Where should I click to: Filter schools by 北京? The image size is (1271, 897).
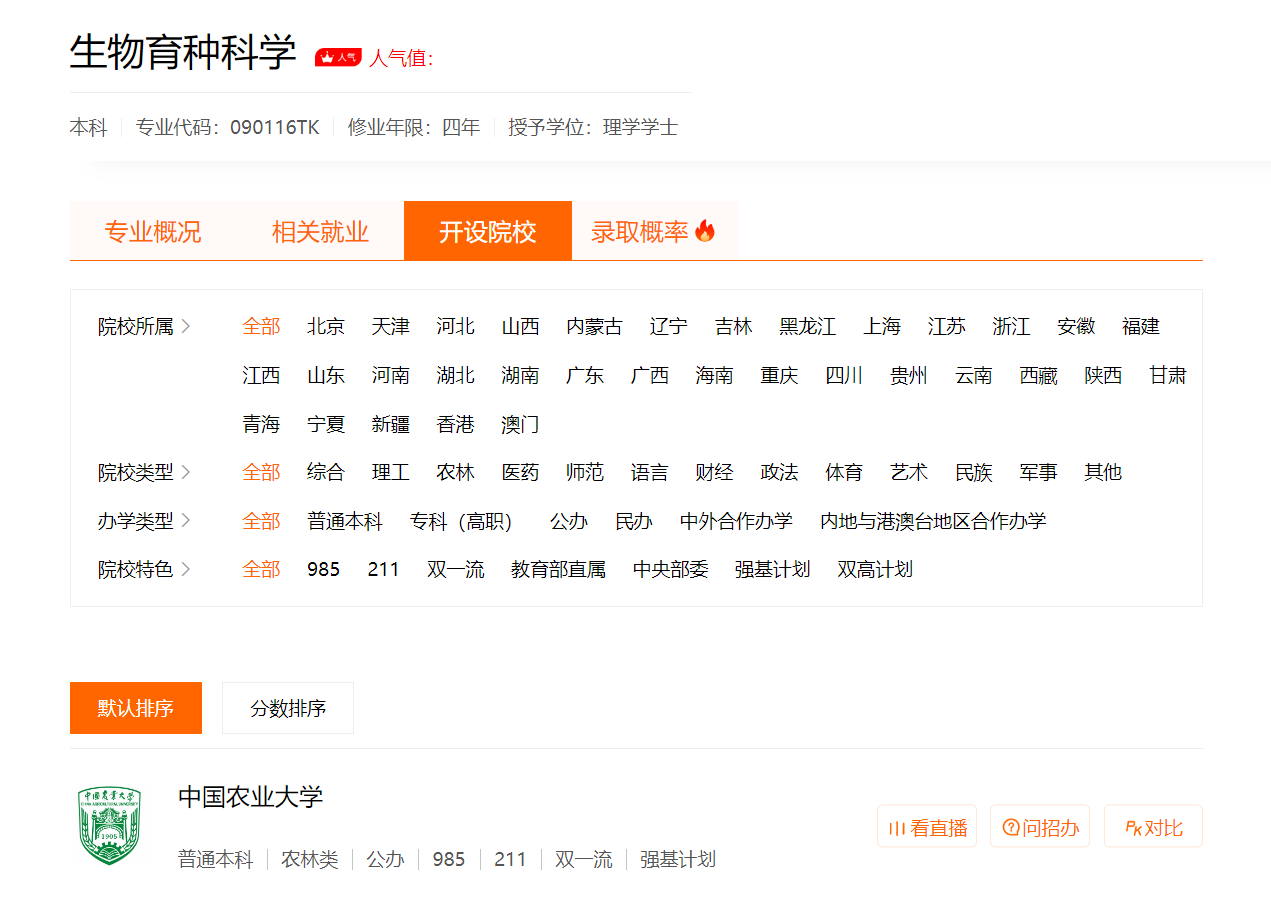[326, 326]
